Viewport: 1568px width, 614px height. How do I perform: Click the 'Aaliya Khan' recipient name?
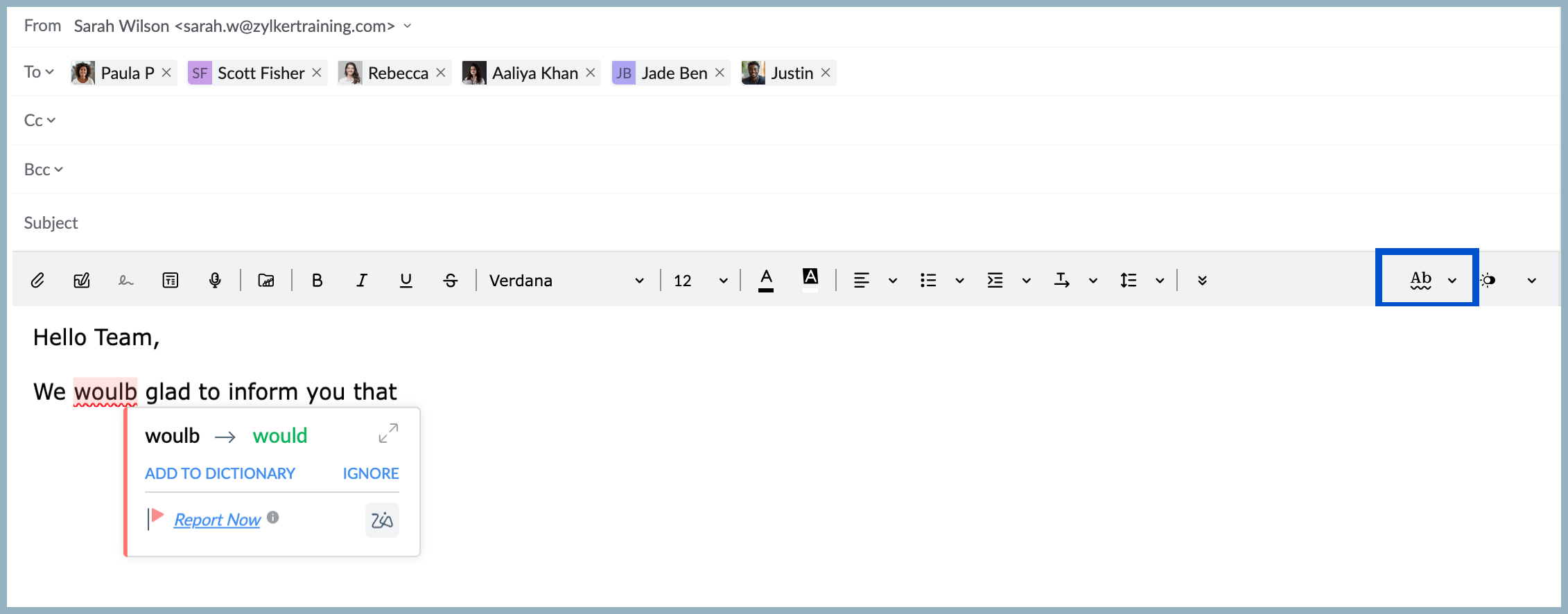point(535,73)
